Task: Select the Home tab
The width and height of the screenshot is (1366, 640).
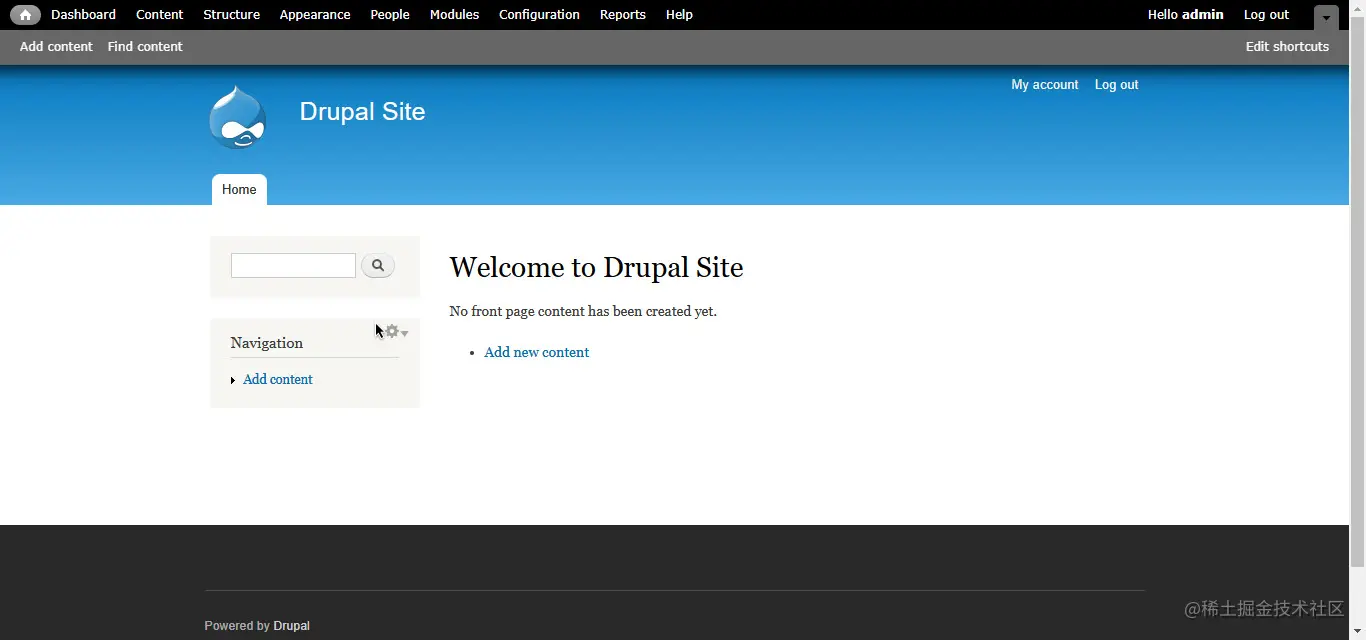Action: point(239,190)
